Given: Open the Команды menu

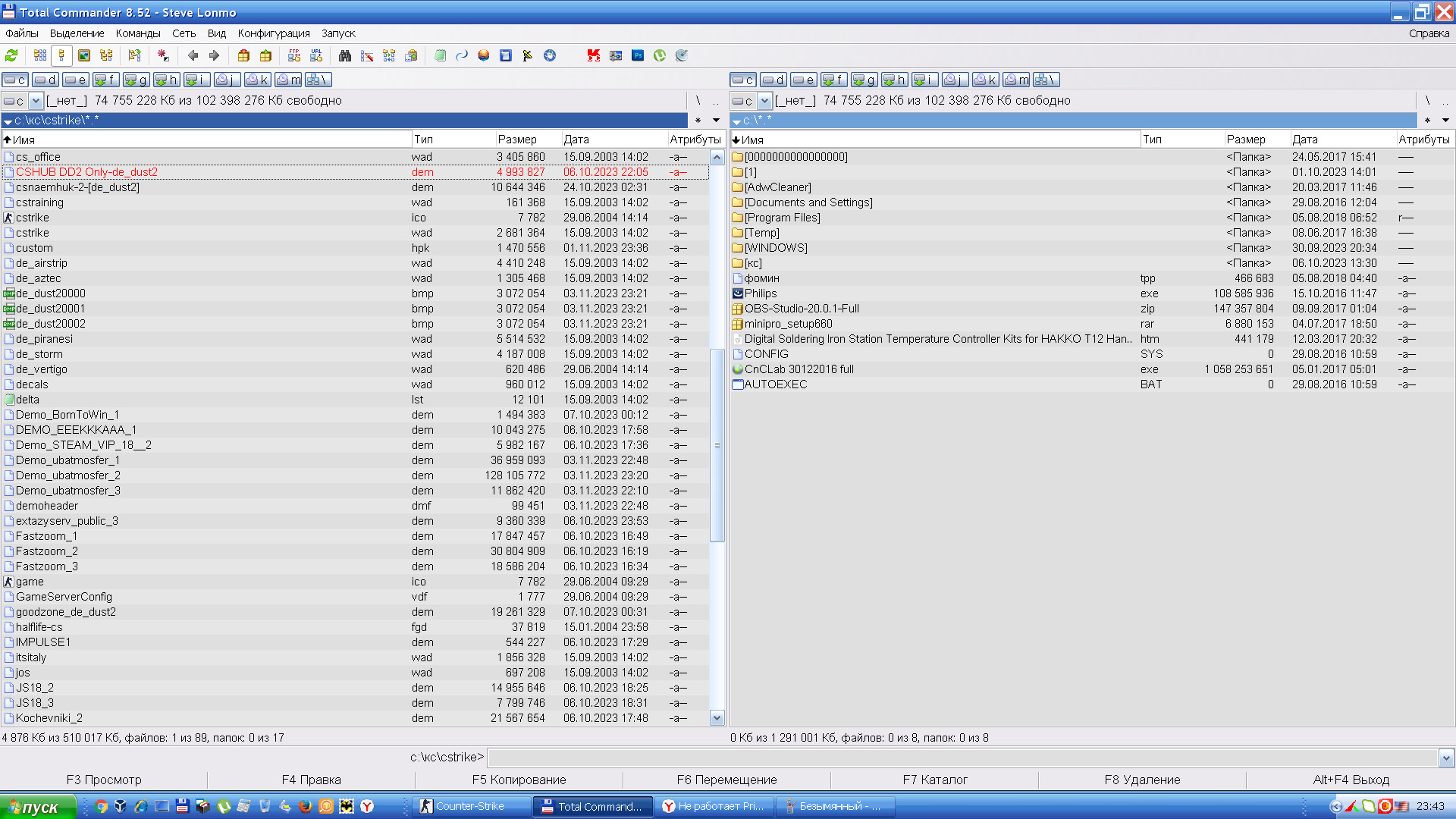Looking at the screenshot, I should pos(138,33).
